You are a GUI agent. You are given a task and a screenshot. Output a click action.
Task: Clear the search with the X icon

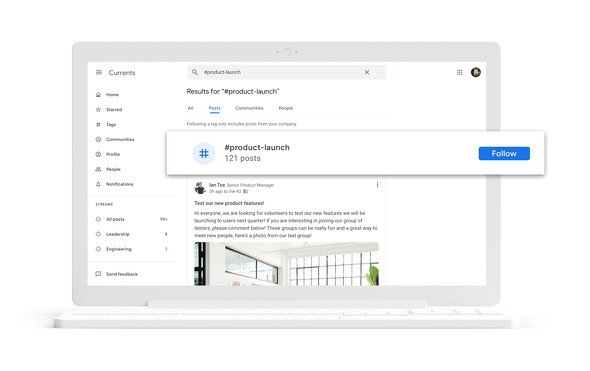click(367, 72)
